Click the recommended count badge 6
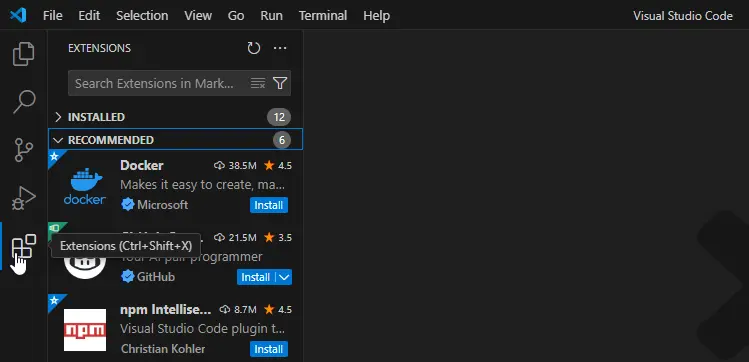749x362 pixels. [x=282, y=140]
